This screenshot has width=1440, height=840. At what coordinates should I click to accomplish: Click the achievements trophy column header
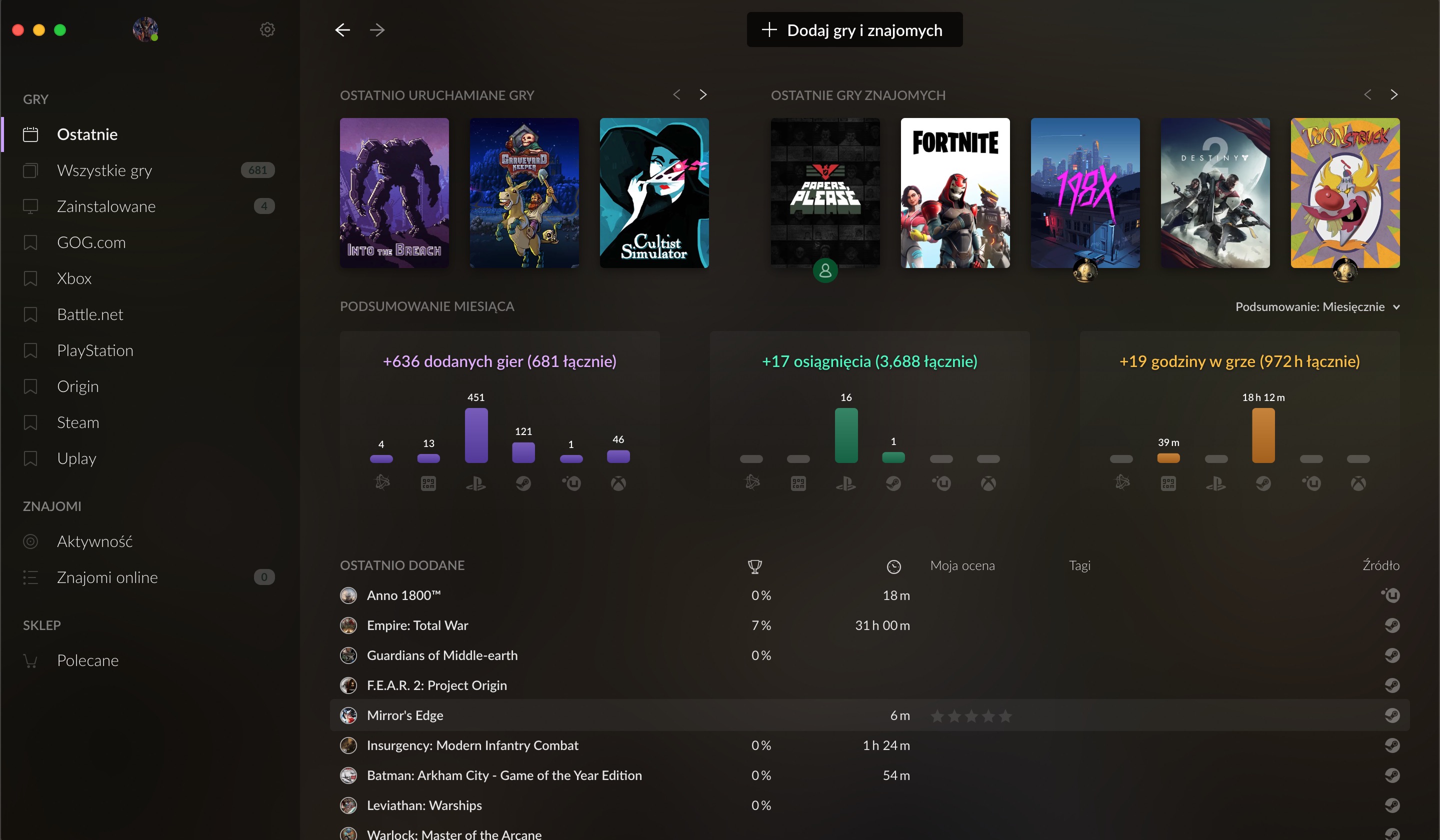tap(755, 566)
